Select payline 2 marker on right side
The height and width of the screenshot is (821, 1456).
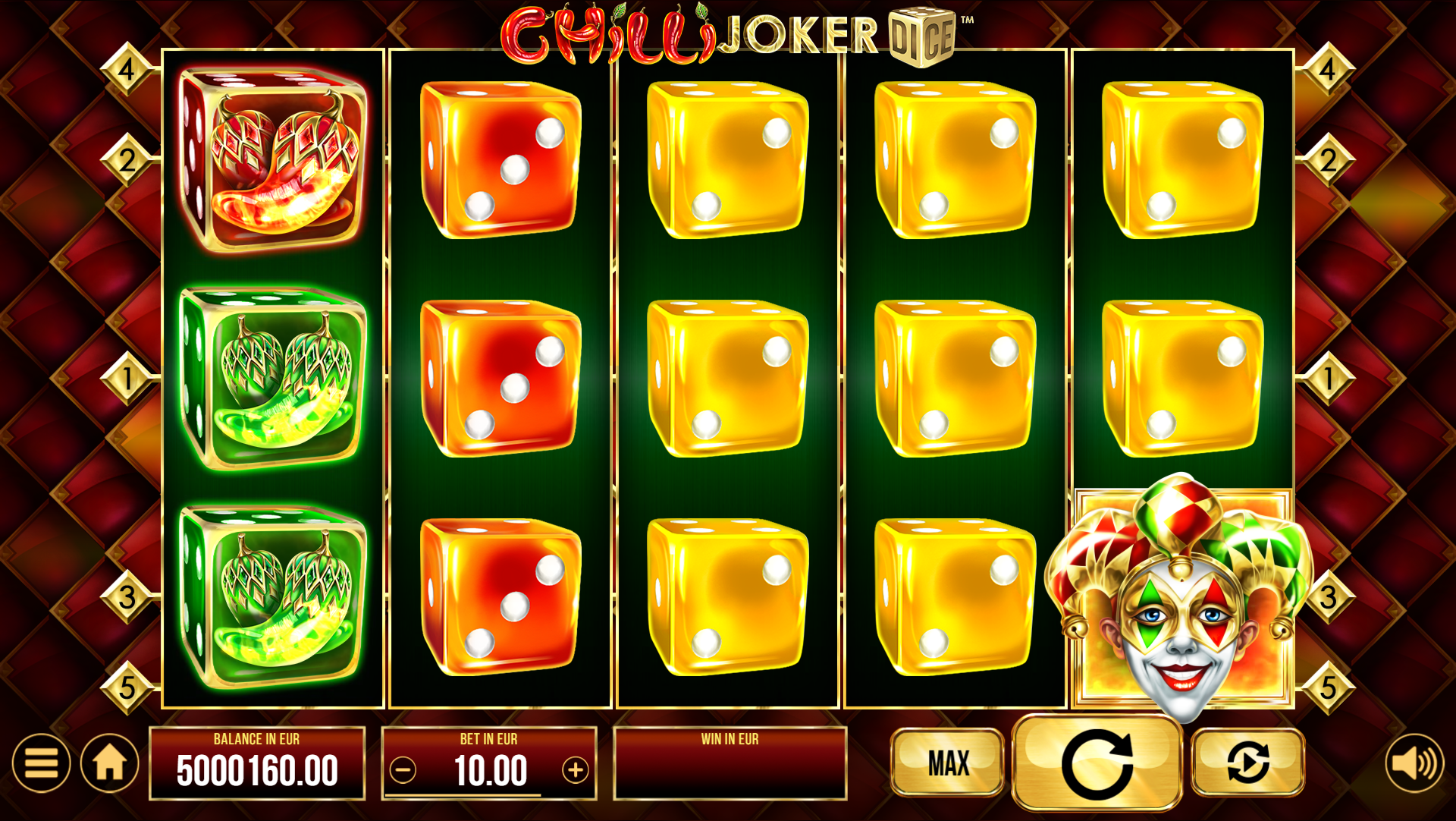click(1328, 160)
